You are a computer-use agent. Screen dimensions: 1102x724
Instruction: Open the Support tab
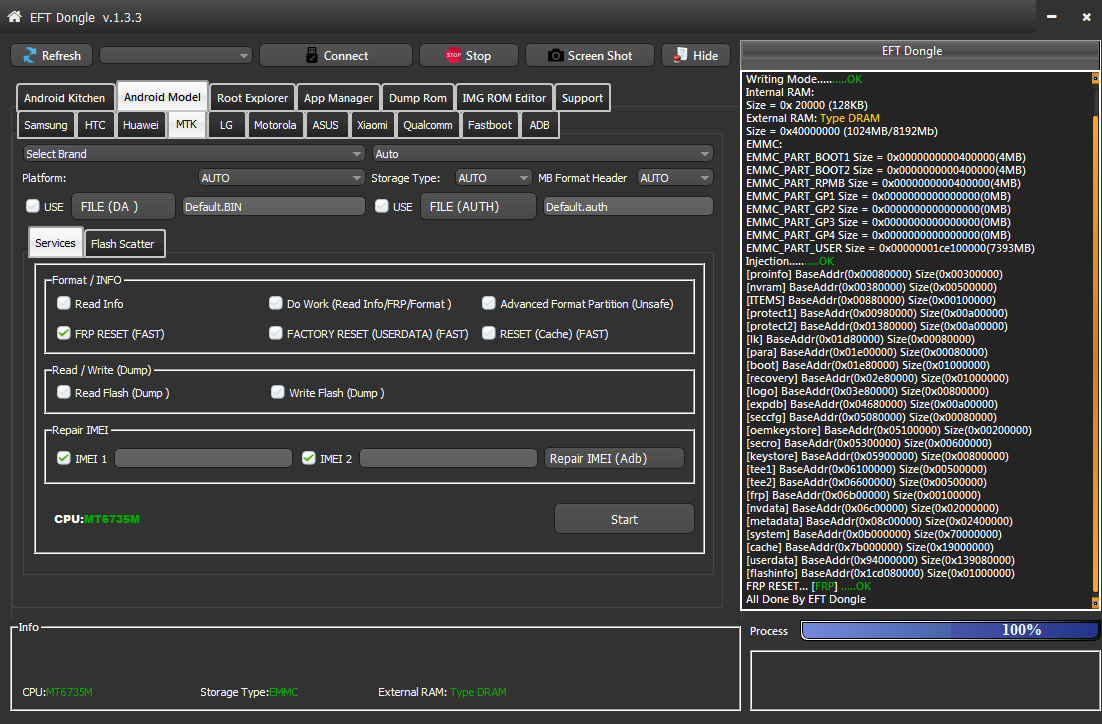tap(582, 98)
